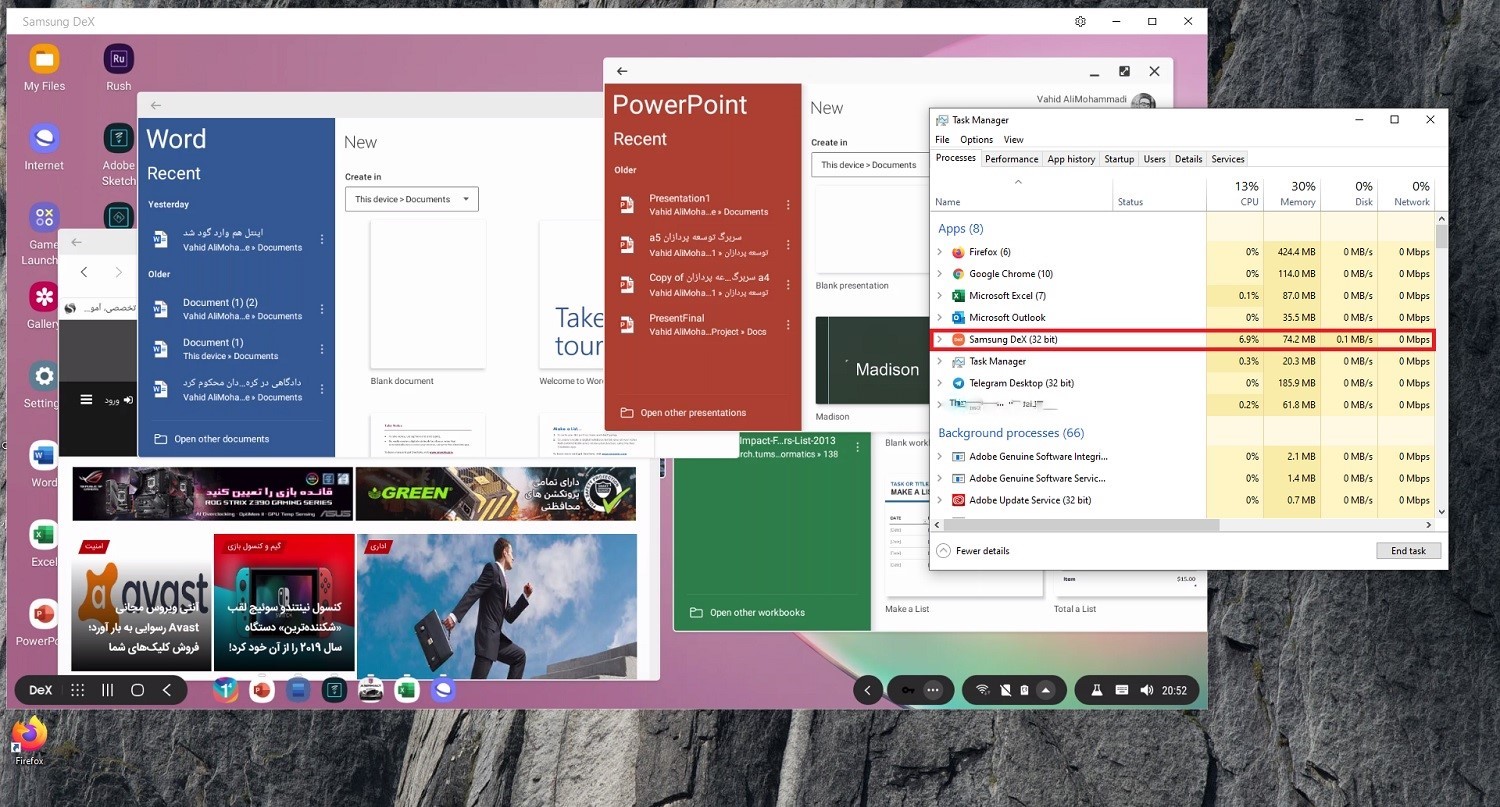
Task: Expand the DeX tray up-arrow button
Action: click(x=1046, y=690)
